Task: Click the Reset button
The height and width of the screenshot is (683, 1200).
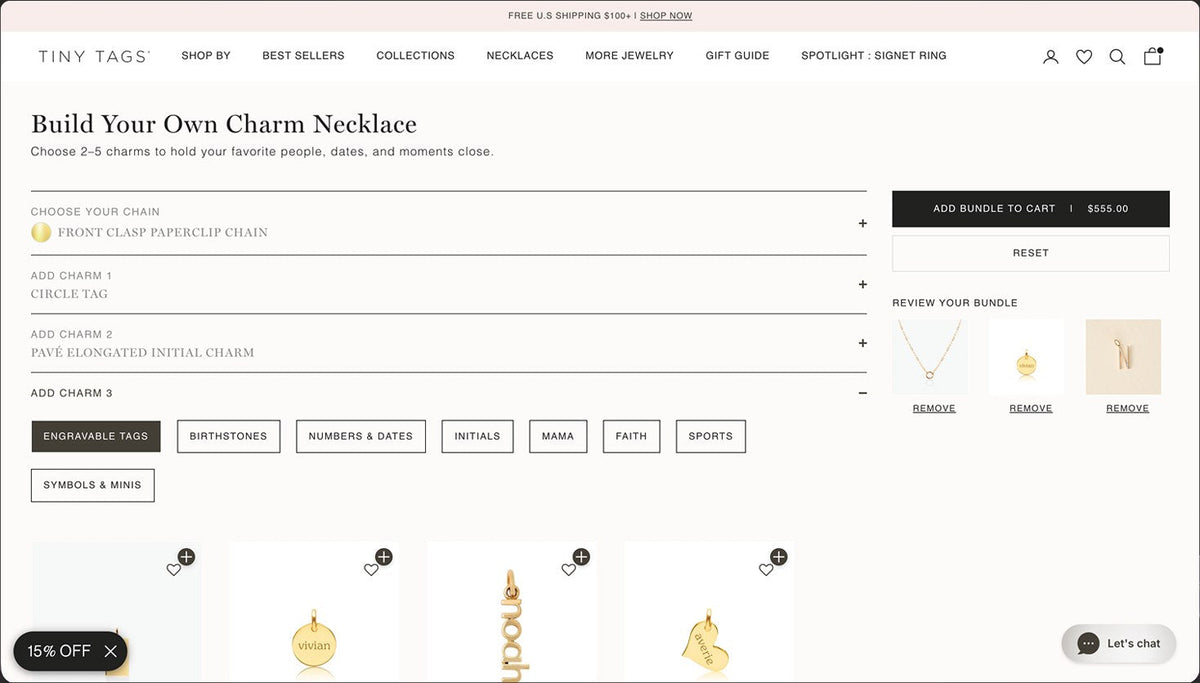Action: click(x=1030, y=253)
